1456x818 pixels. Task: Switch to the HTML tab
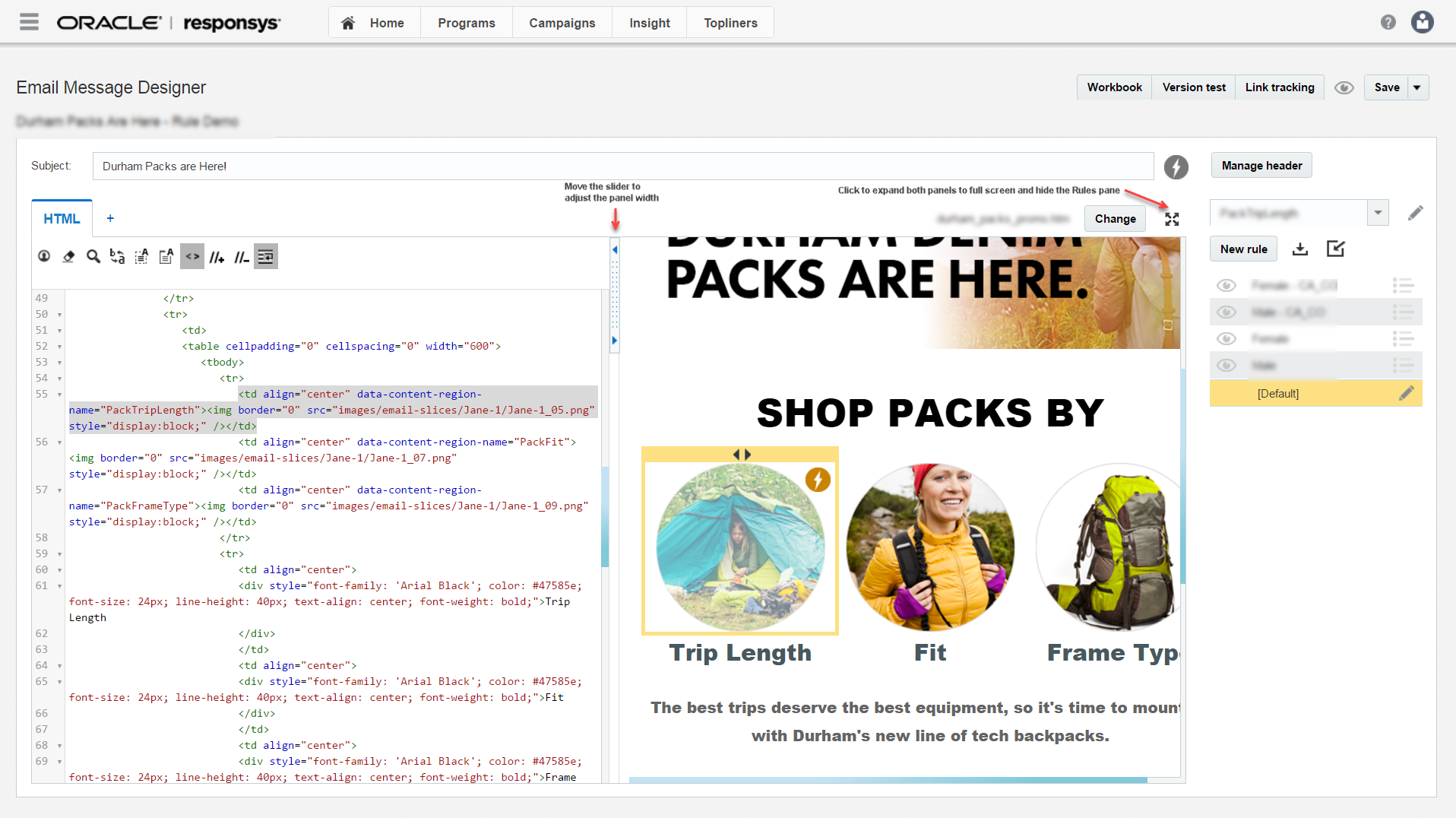pos(62,219)
